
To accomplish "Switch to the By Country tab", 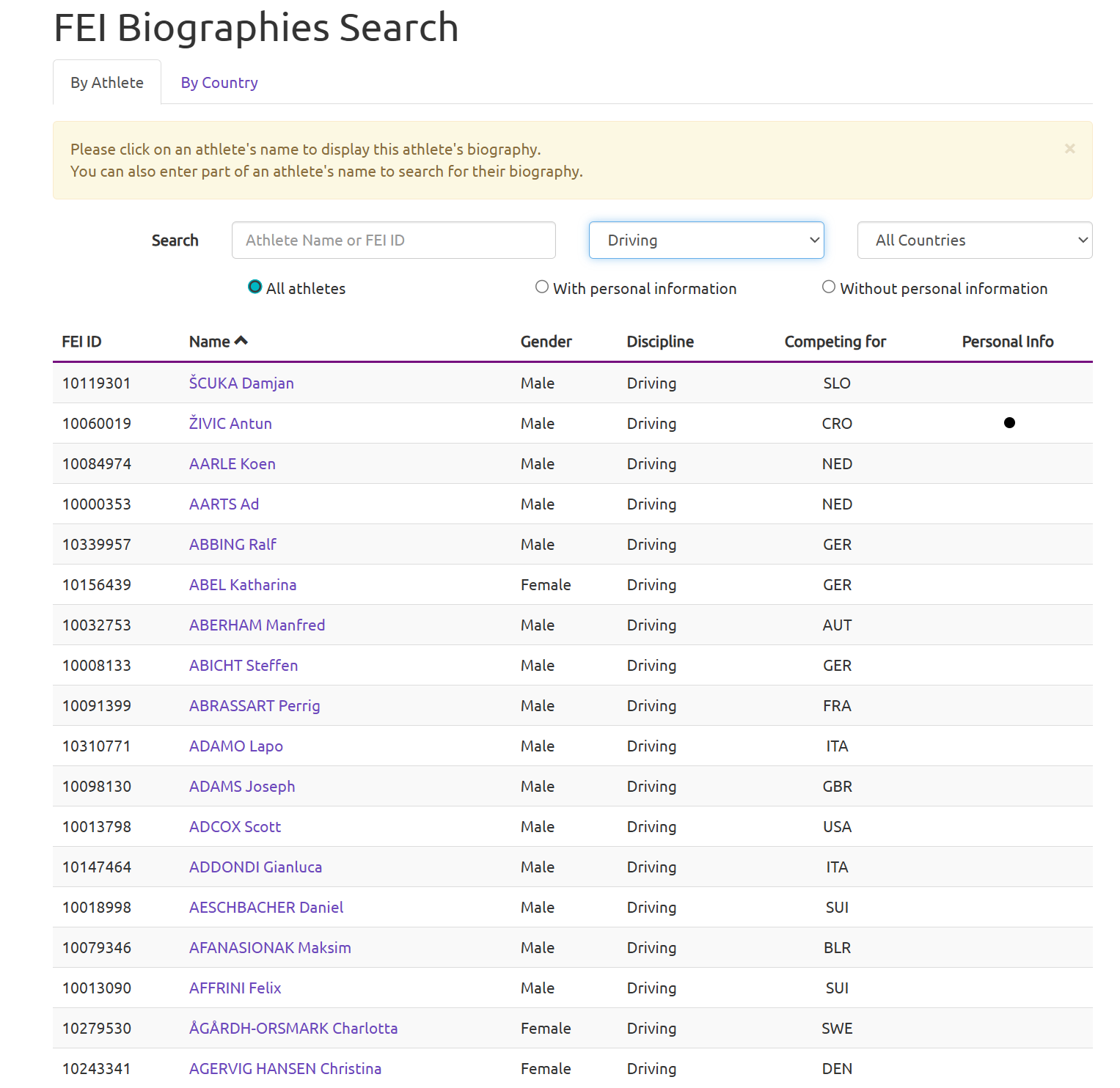I will [219, 83].
